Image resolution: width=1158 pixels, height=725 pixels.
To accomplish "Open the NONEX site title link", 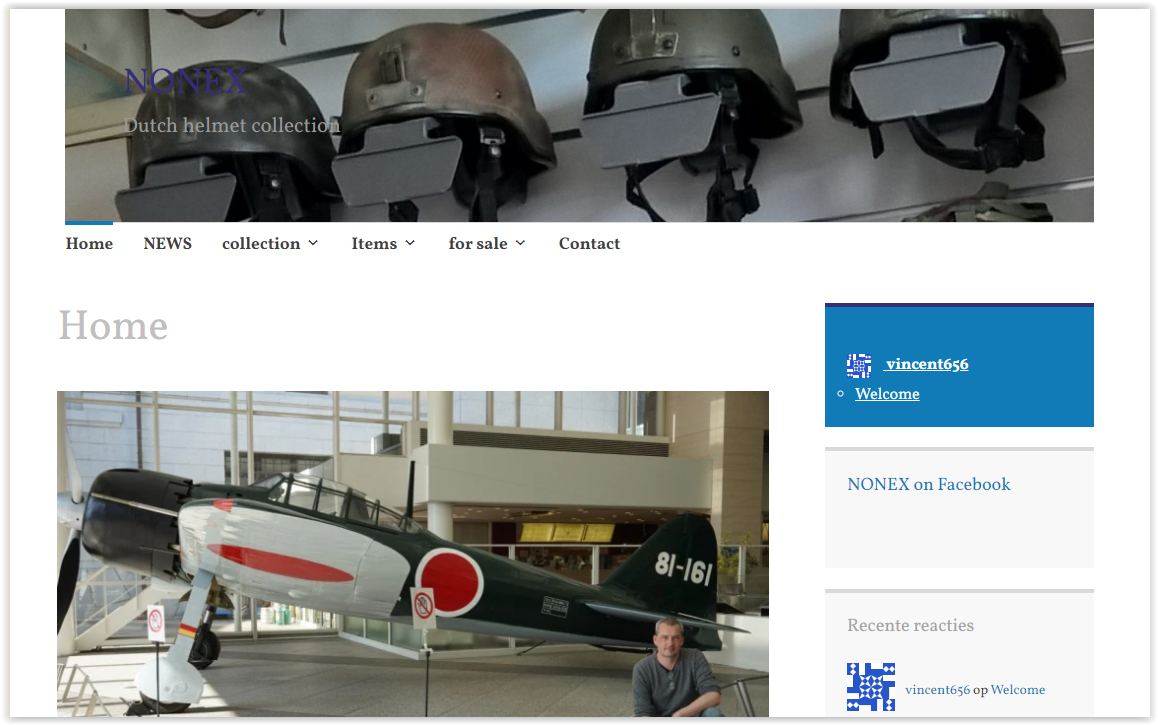I will (185, 80).
